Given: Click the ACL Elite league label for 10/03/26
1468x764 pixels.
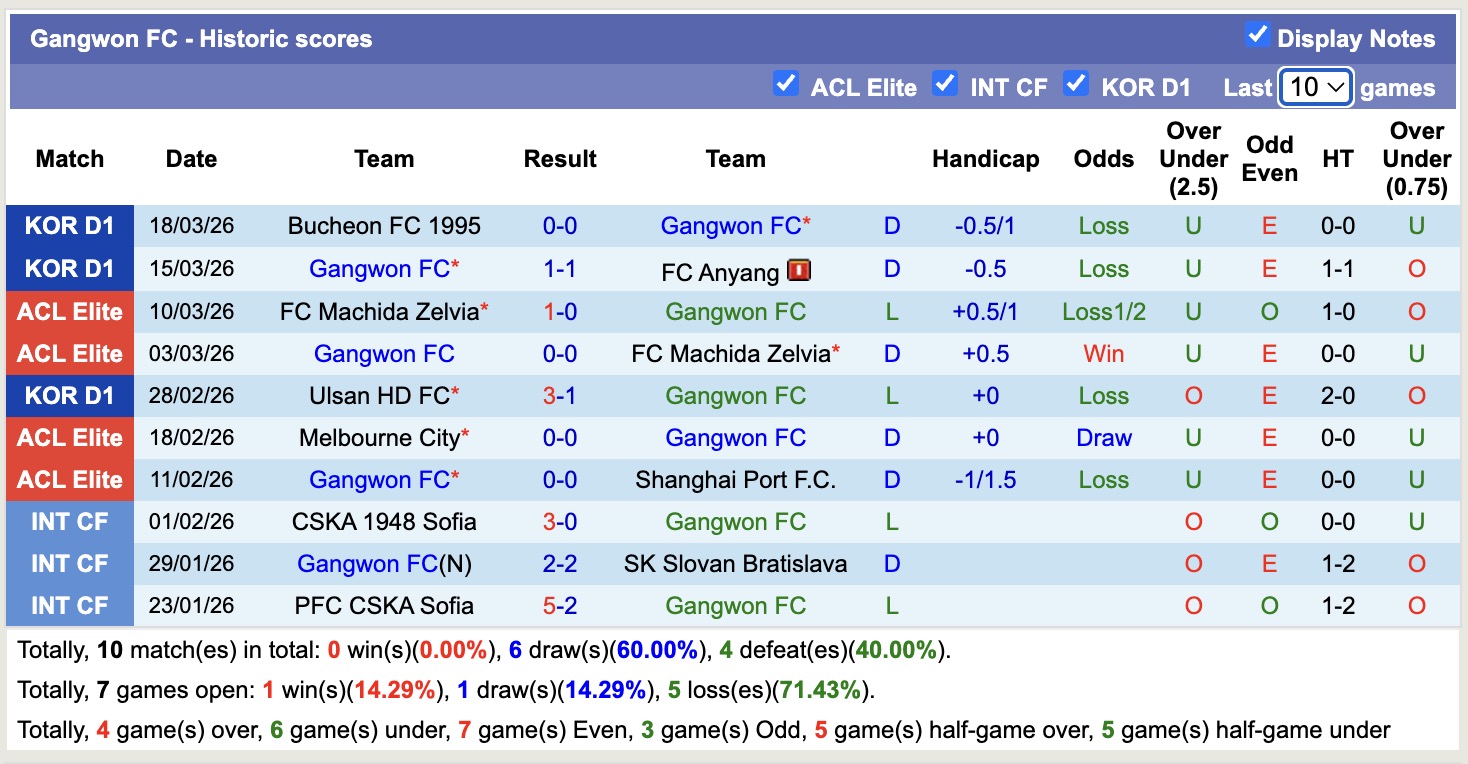Looking at the screenshot, I should 70,312.
